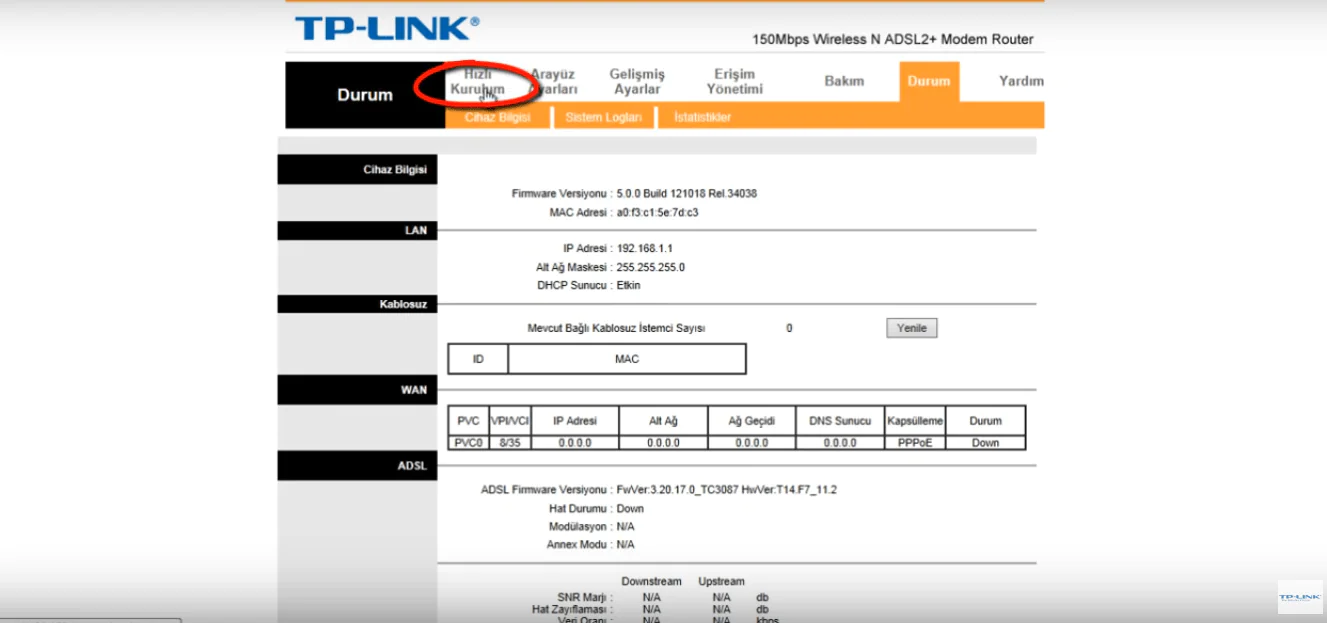Click the highlighted orange Durum tab
Image resolution: width=1327 pixels, height=623 pixels.
(928, 81)
